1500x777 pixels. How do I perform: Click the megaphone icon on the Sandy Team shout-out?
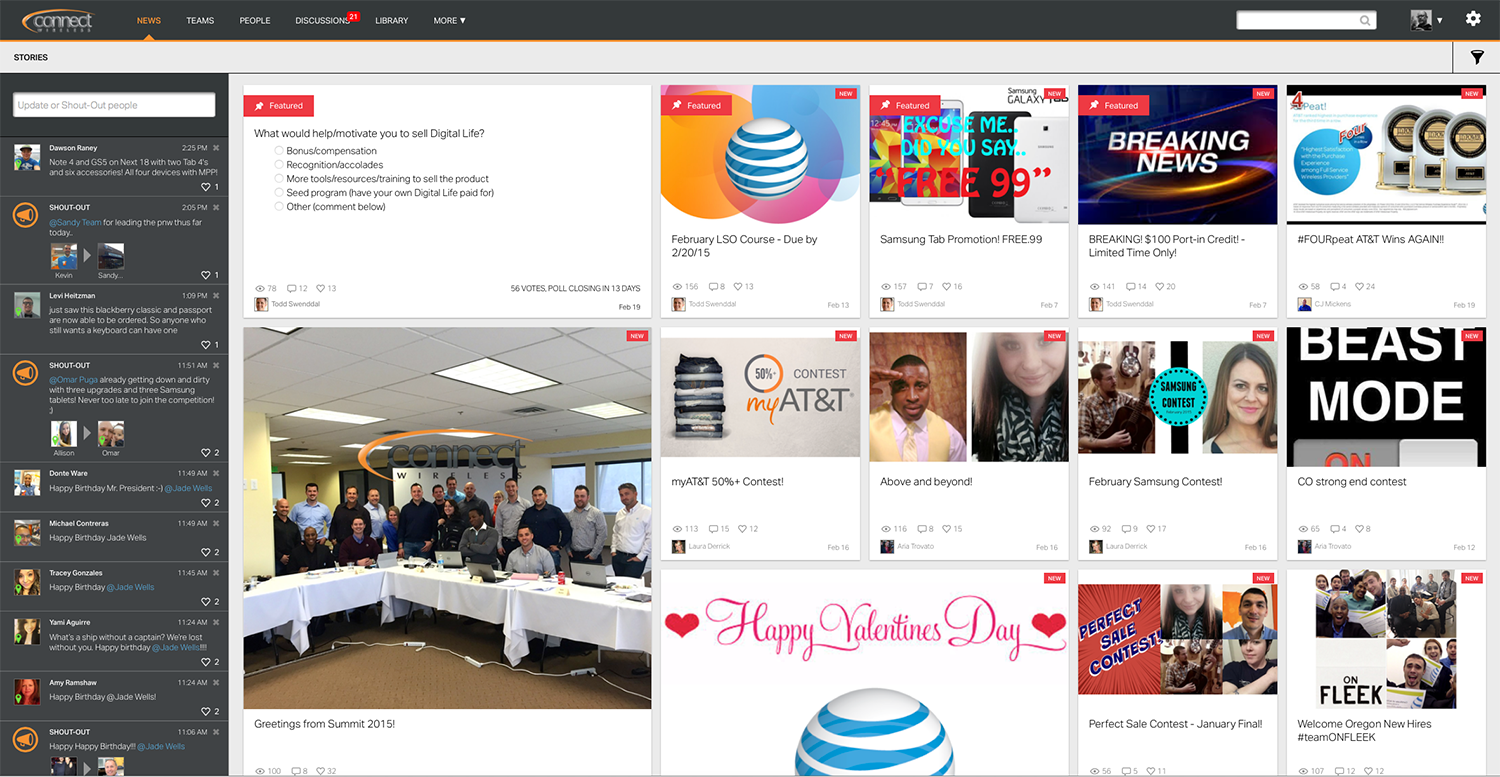pyautogui.click(x=26, y=215)
